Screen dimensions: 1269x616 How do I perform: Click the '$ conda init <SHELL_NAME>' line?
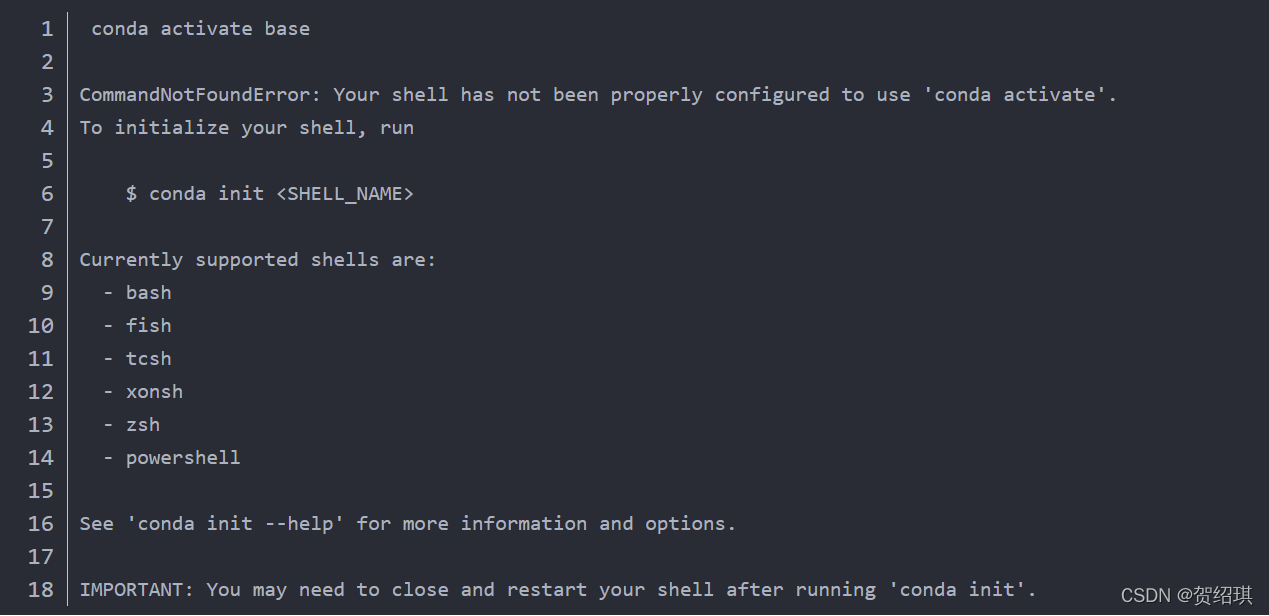point(270,194)
